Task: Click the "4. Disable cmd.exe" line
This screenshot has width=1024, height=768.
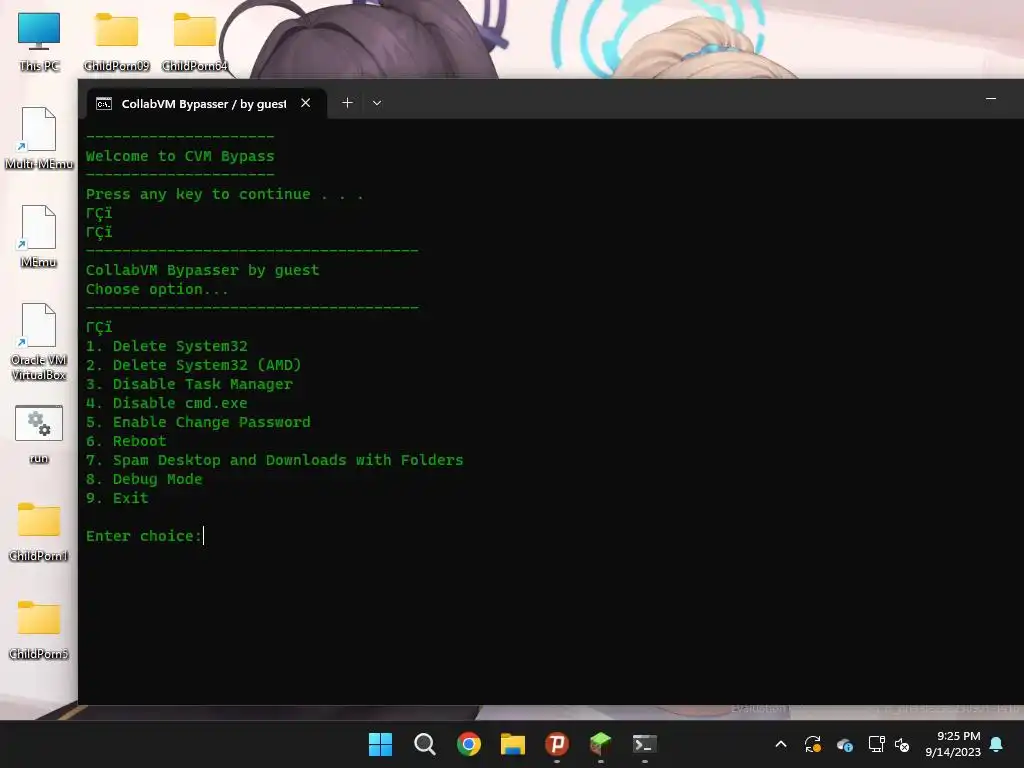Action: coord(167,403)
